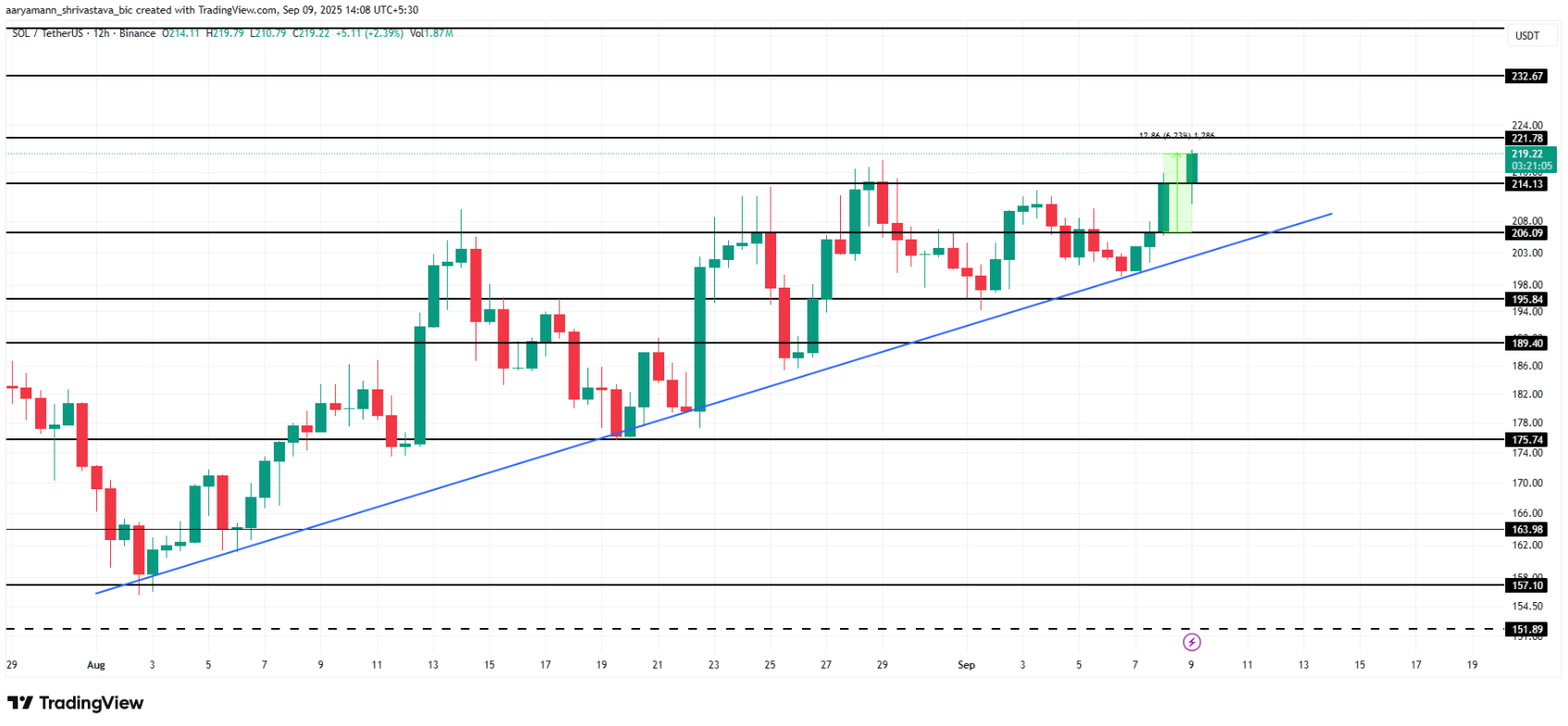Click the dashed line's 151.89 label
Viewport: 1568px width, 726px height.
(x=1527, y=630)
